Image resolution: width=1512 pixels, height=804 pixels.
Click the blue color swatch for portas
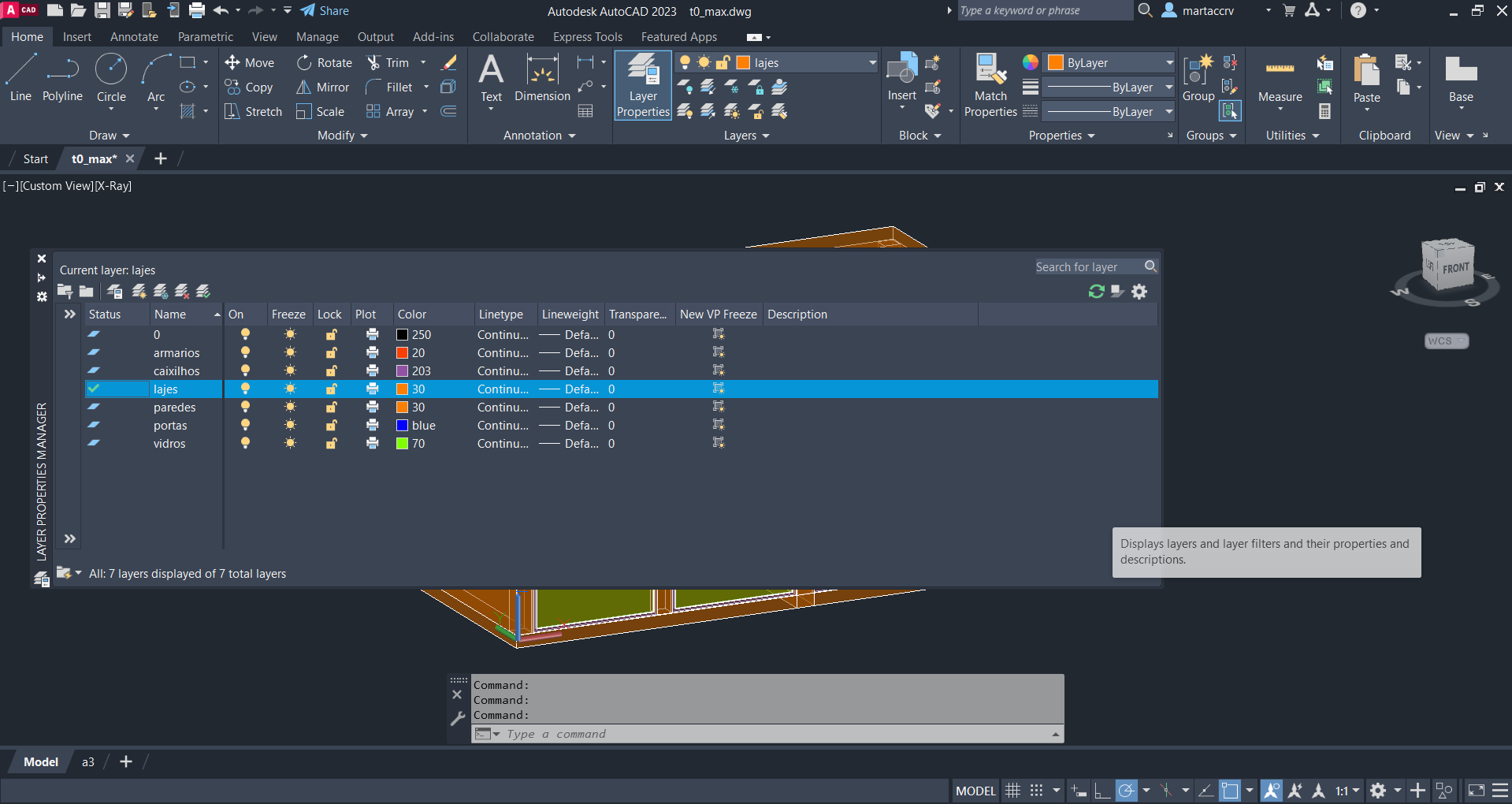coord(402,426)
